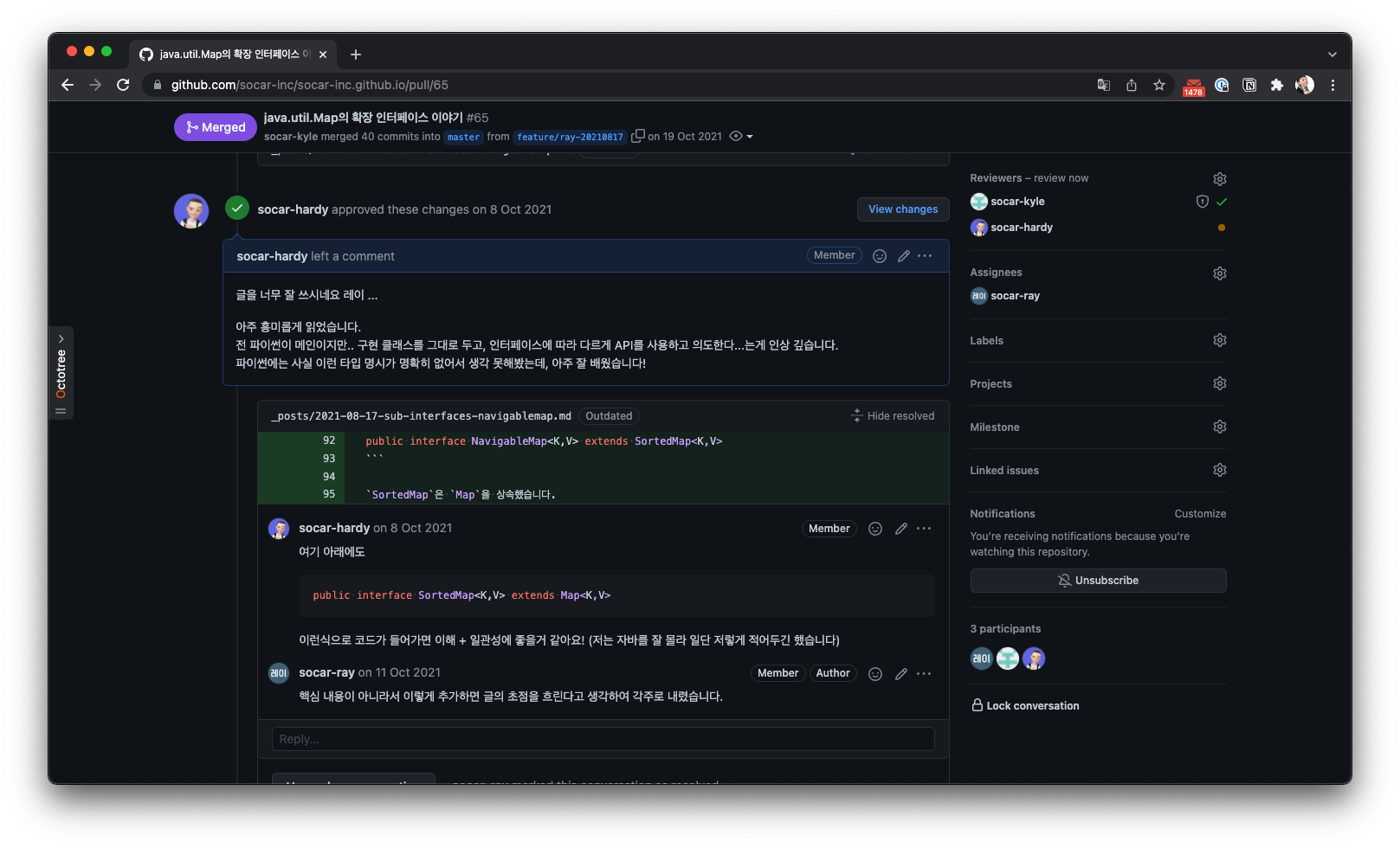The width and height of the screenshot is (1400, 848).
Task: Edit socar-hardy's 8 Oct inline comment
Action: pyautogui.click(x=901, y=529)
